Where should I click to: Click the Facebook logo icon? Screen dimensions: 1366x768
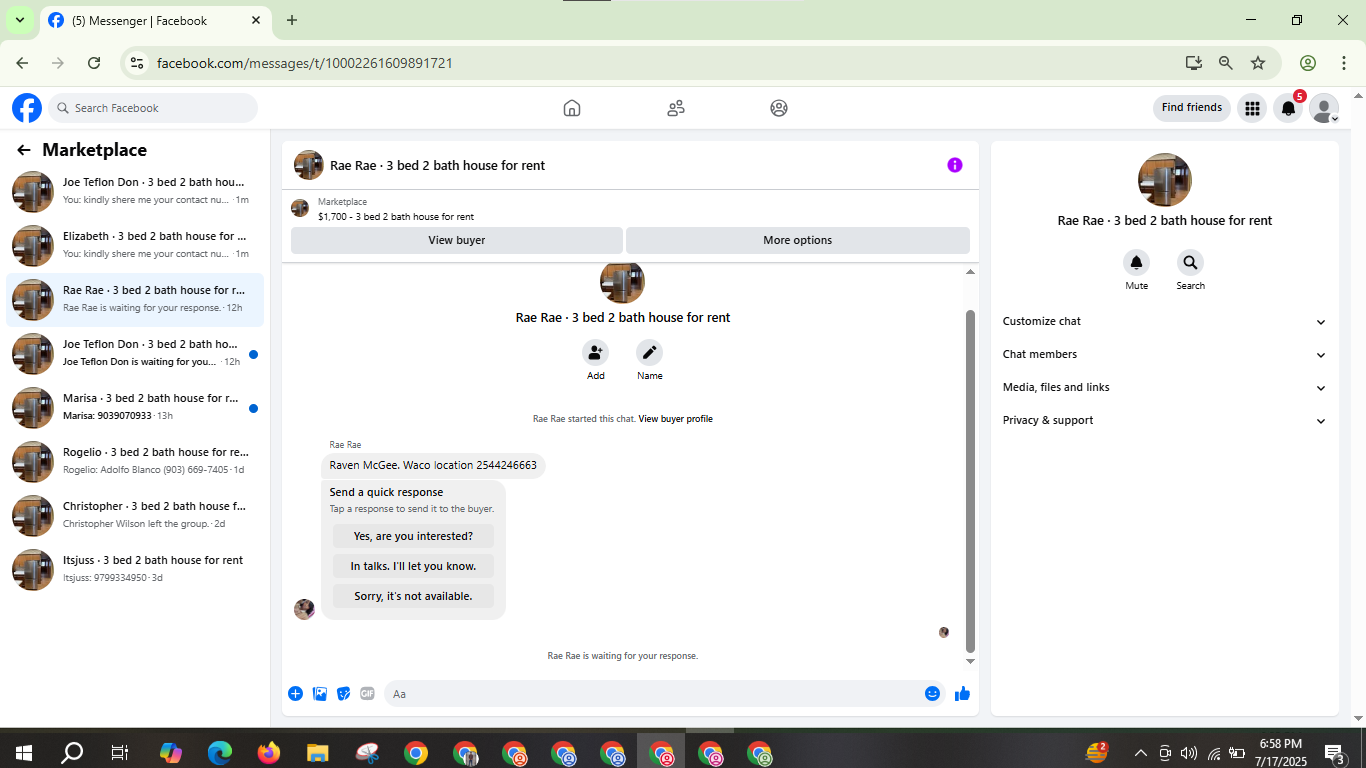(27, 108)
